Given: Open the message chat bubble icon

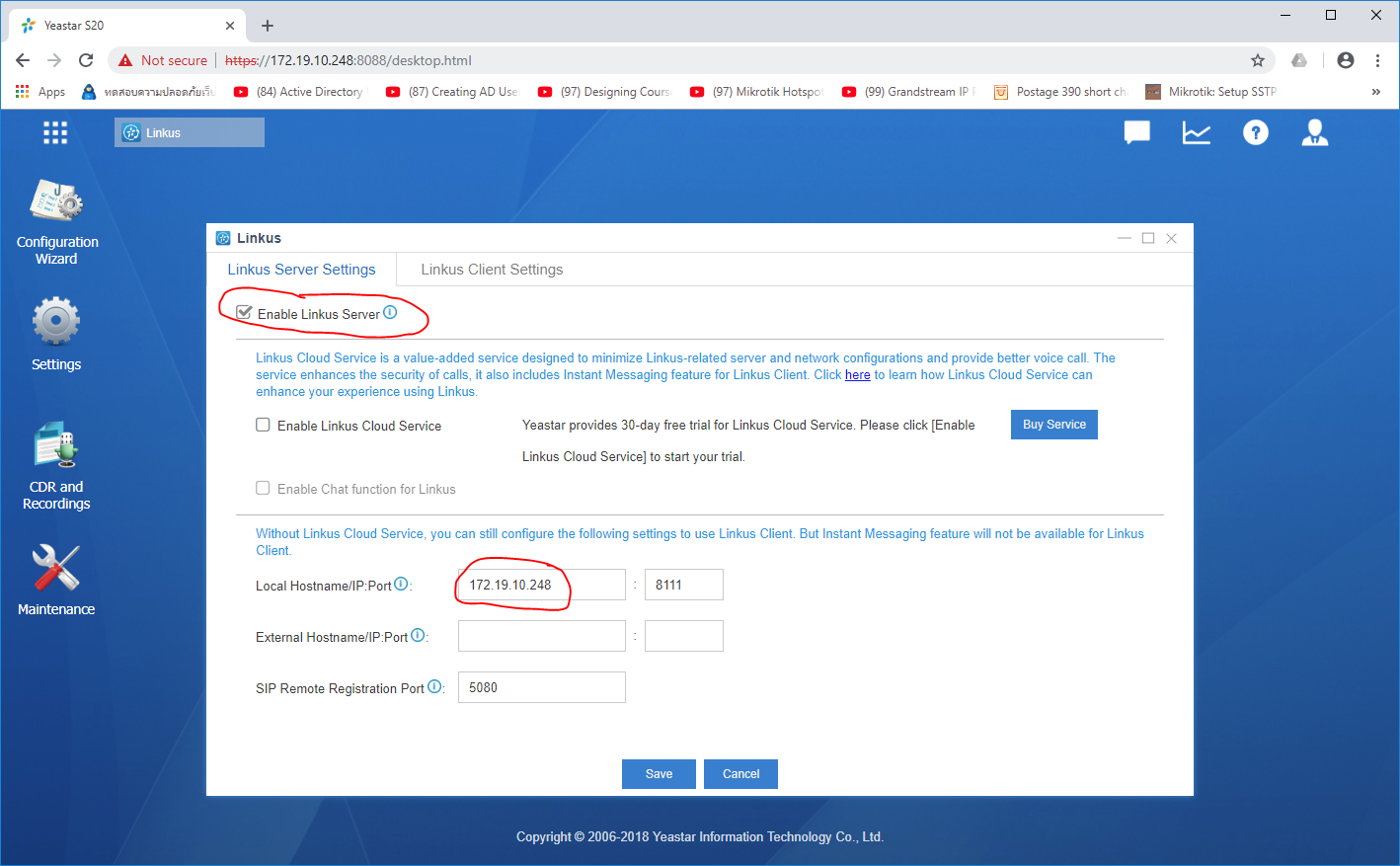Looking at the screenshot, I should pos(1137,132).
